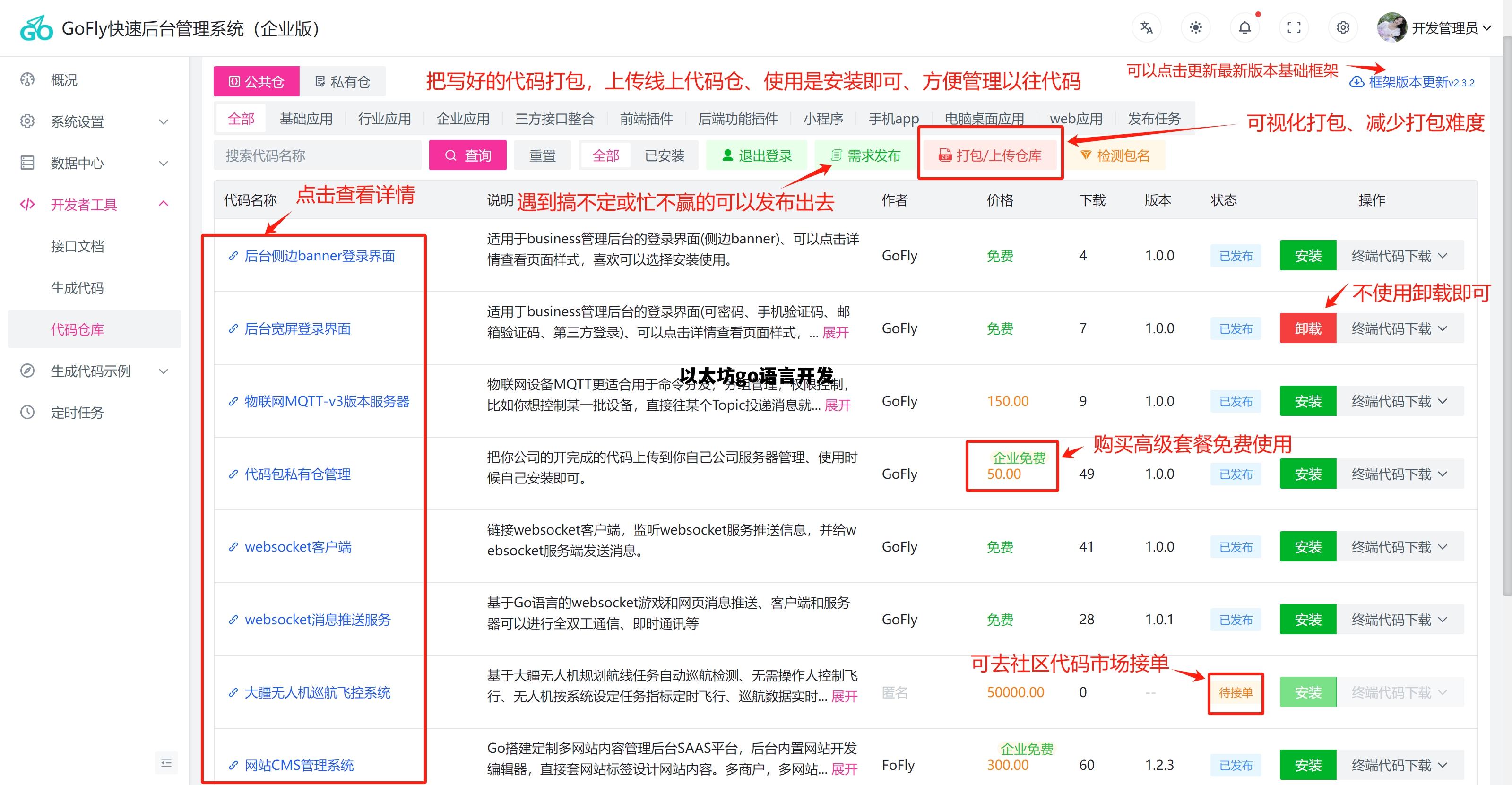The width and height of the screenshot is (1512, 785).
Task: Click link icon beside 物联网MQTT-v3版本服务器
Action: [x=233, y=401]
